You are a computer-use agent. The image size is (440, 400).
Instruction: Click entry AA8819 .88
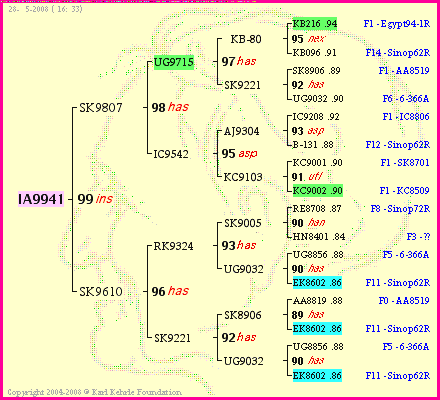[x=318, y=301]
